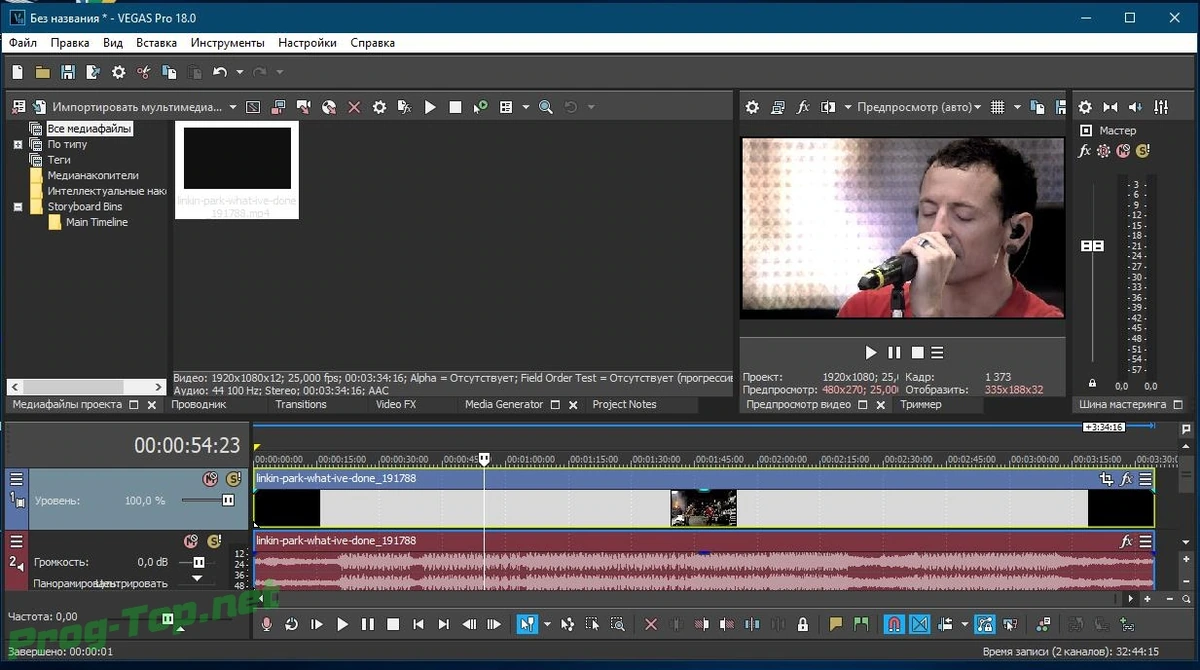This screenshot has width=1200, height=670.
Task: Search media with the magnifier icon
Action: coord(546,107)
